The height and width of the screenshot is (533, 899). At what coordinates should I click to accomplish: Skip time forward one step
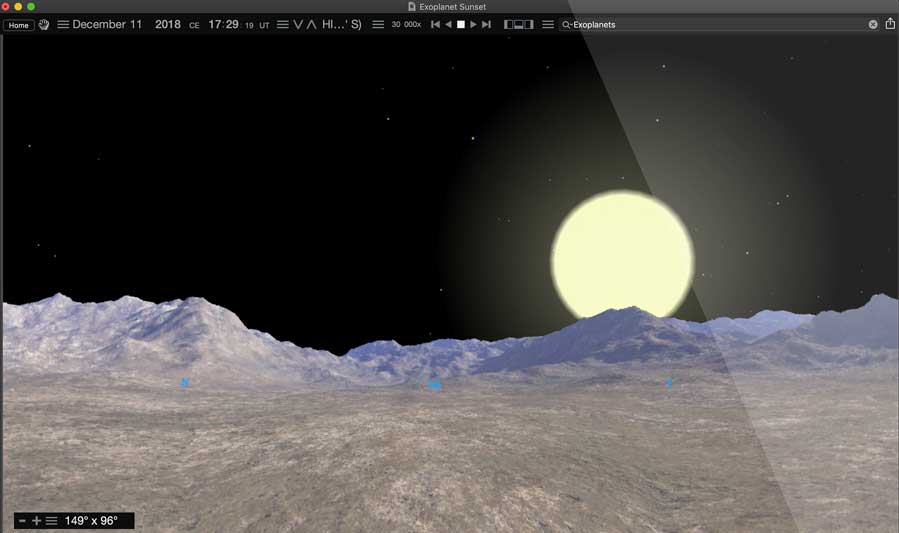click(486, 25)
